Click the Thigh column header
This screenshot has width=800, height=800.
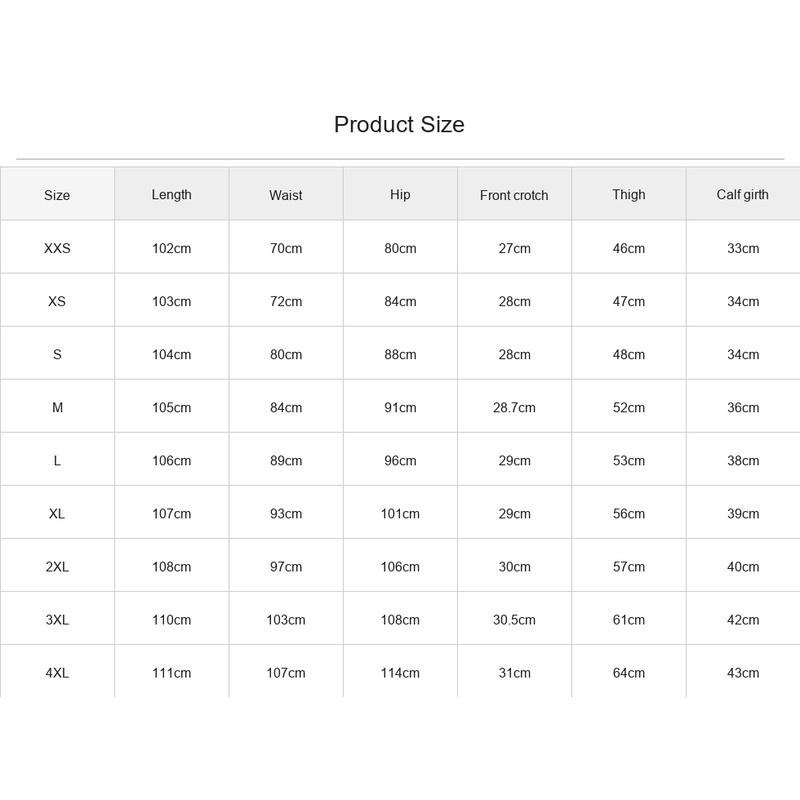coord(629,194)
